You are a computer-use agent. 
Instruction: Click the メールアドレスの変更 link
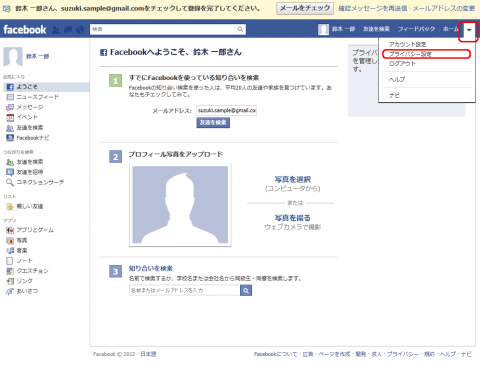coord(444,8)
